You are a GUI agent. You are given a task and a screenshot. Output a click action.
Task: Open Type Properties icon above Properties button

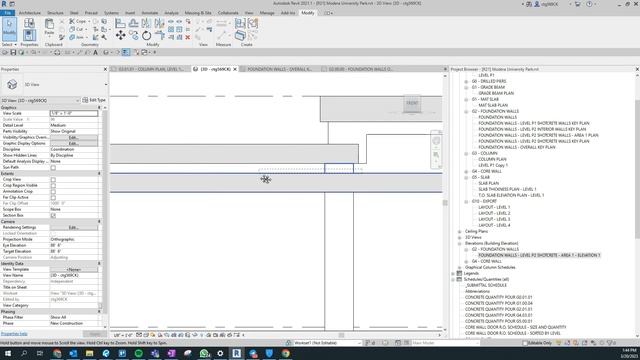coord(29,23)
